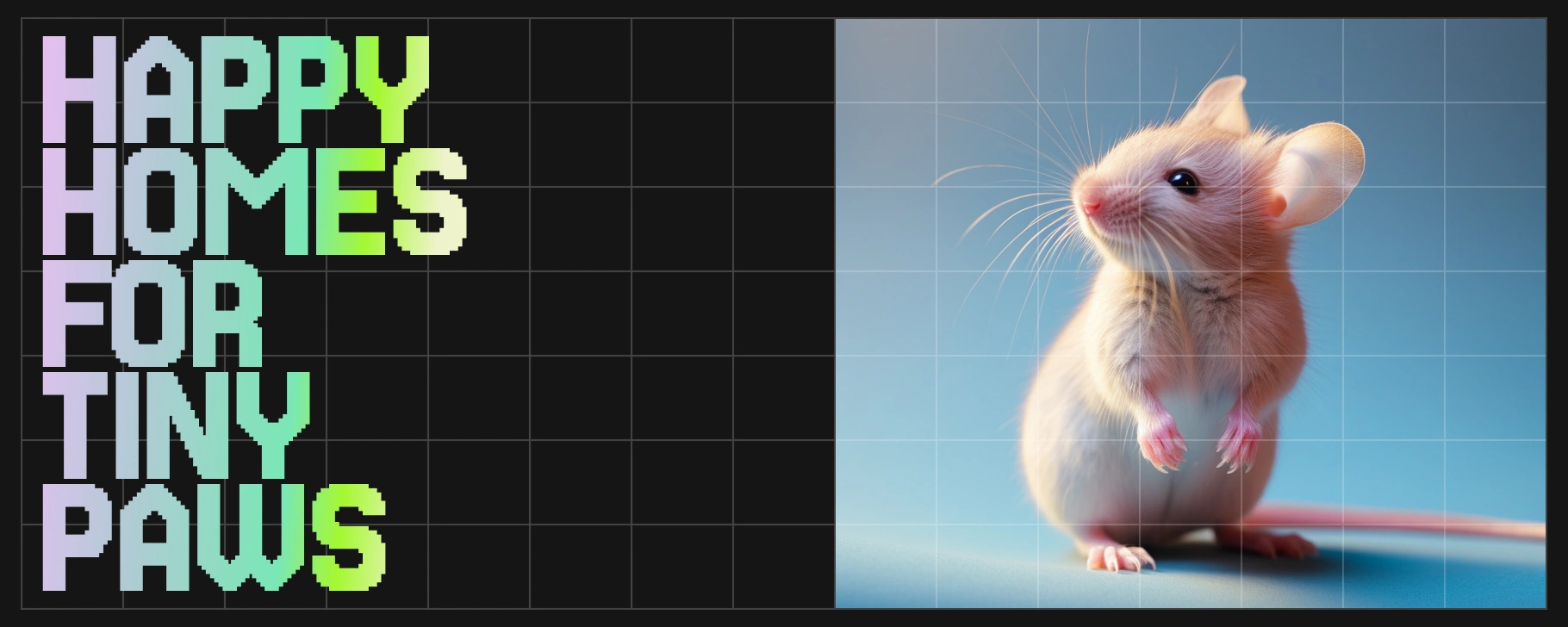
Task: Click the mouse's black eye
Action: click(x=1182, y=181)
